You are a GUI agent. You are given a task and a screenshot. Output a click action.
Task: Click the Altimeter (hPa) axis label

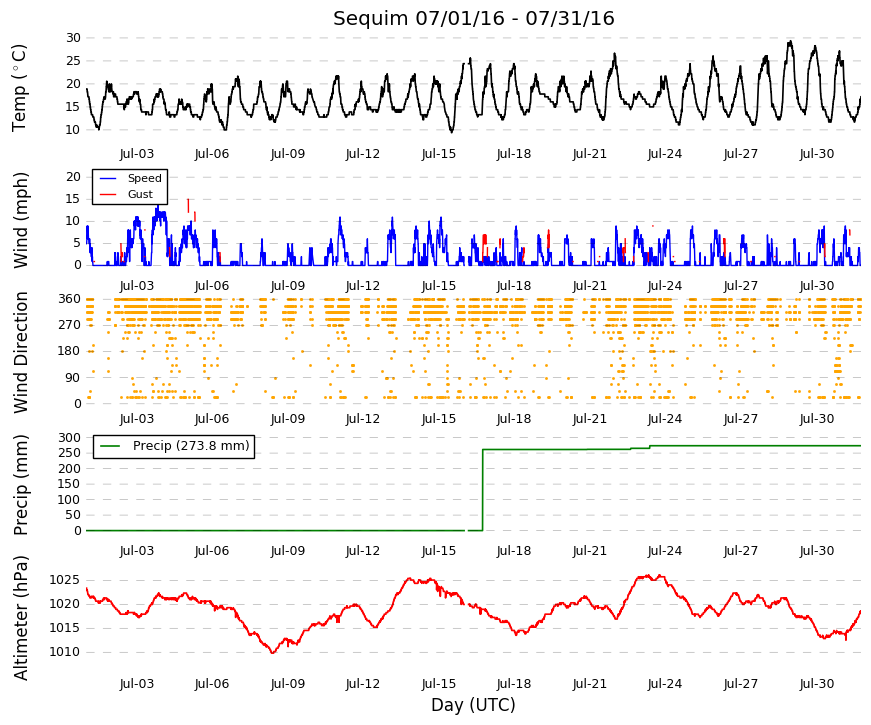pyautogui.click(x=20, y=617)
